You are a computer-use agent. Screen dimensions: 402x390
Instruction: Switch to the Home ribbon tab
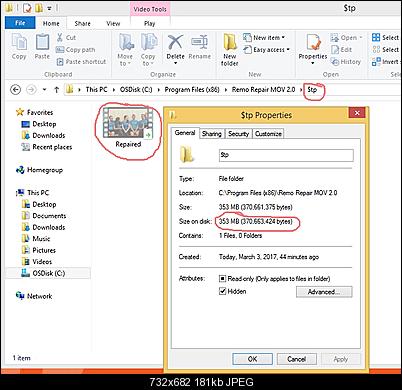click(51, 23)
